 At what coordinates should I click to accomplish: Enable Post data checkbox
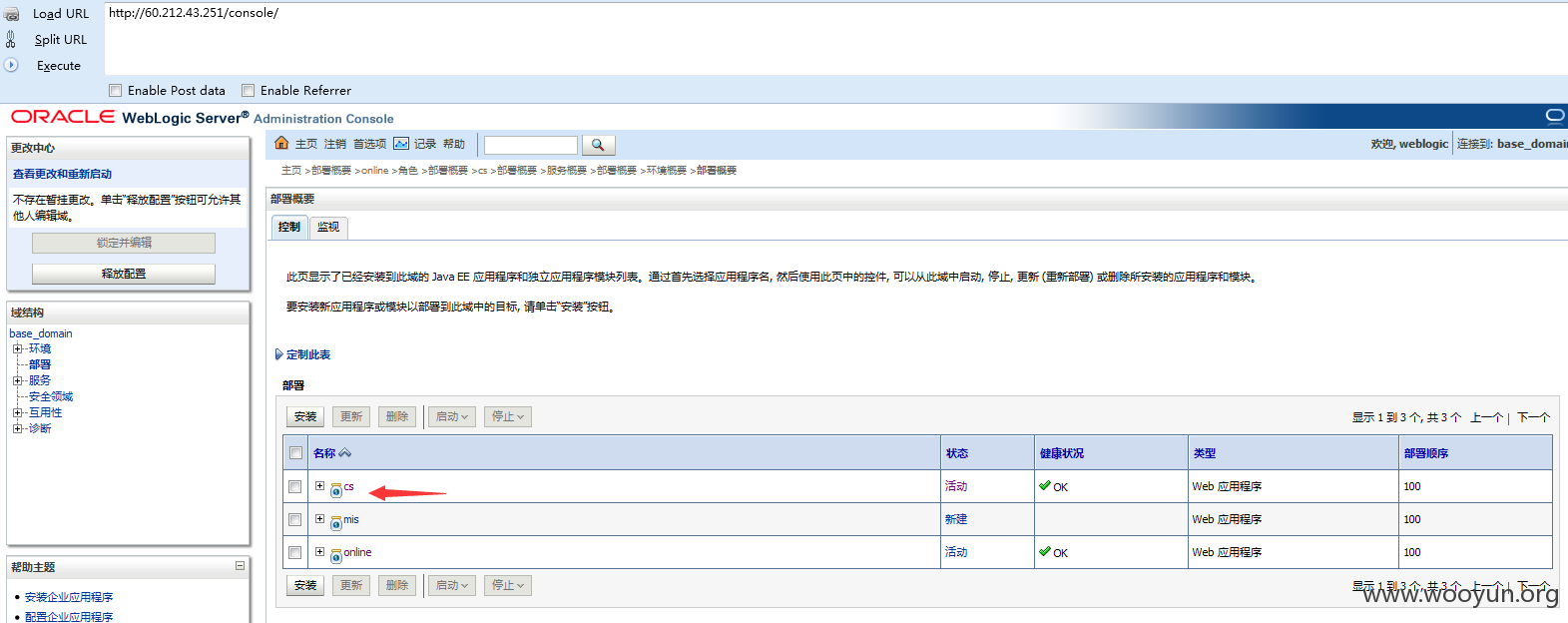coord(116,90)
